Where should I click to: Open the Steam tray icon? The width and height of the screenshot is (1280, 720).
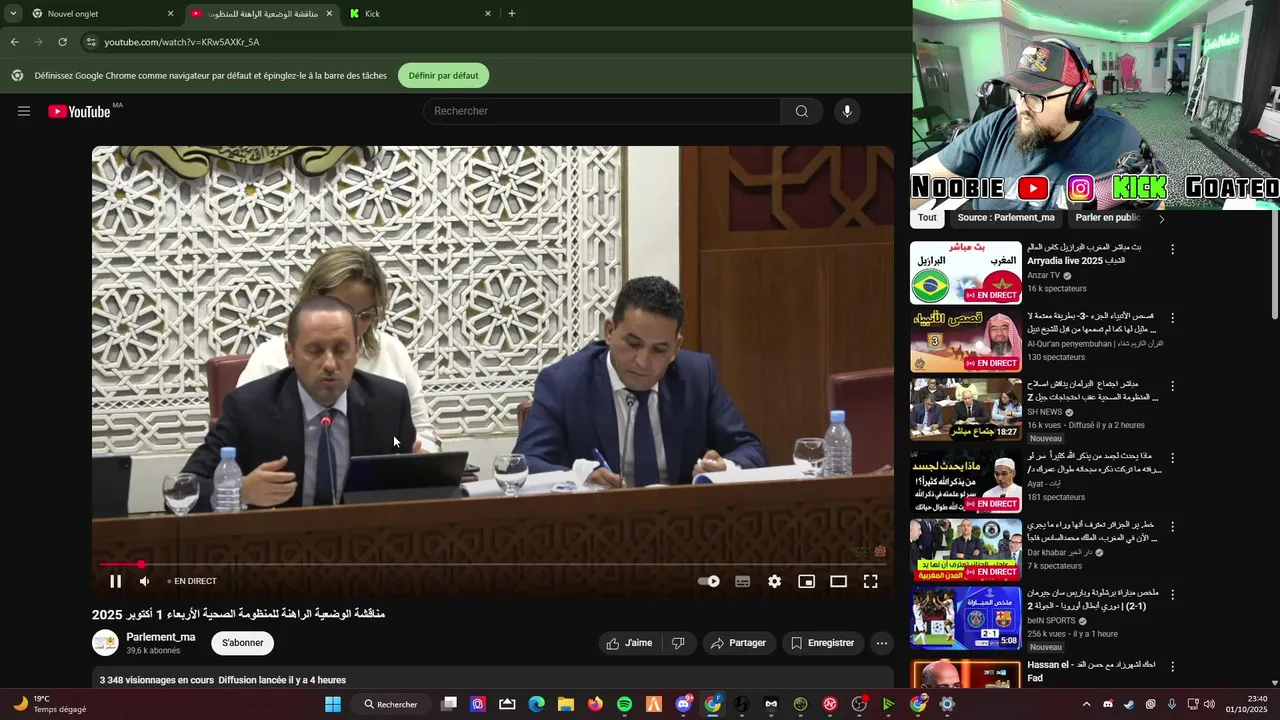(1129, 704)
